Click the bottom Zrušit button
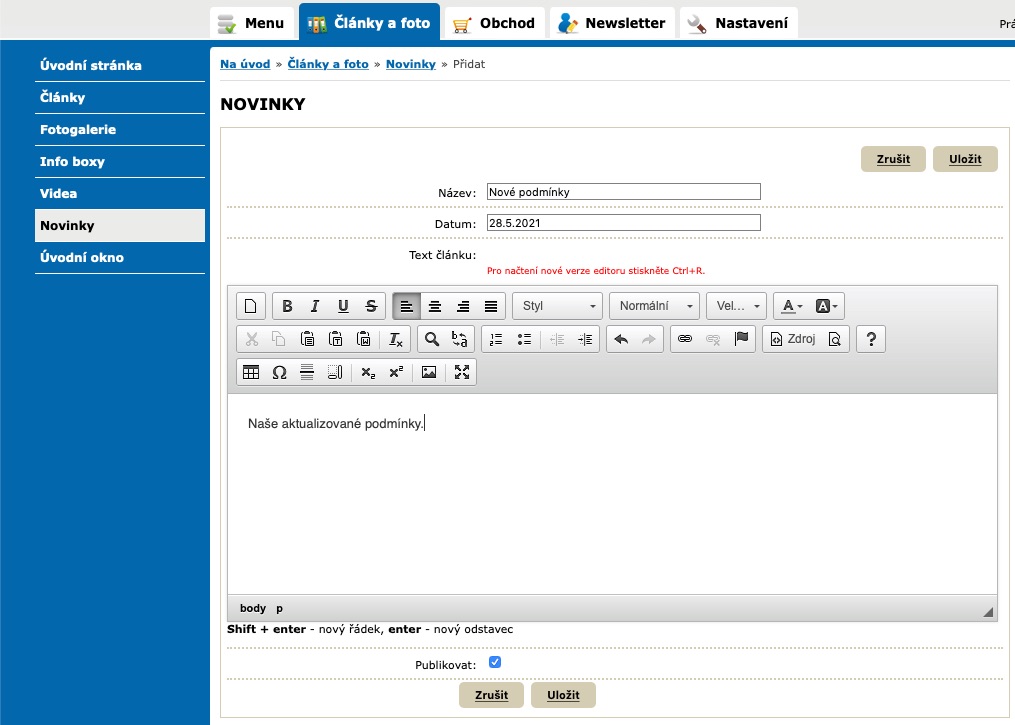Viewport: 1015px width, 725px height. point(491,695)
